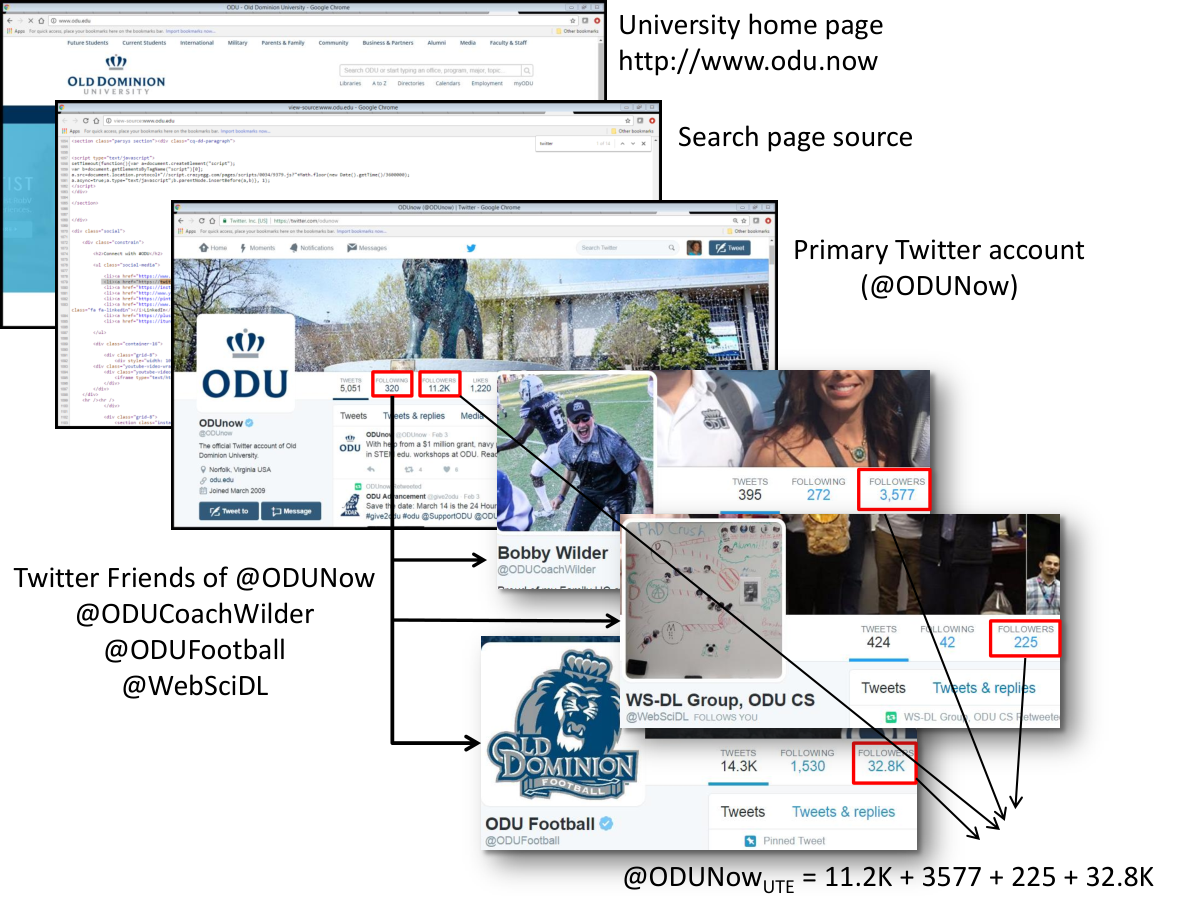Click the Twitter bird logo
1200x900 pixels.
point(471,247)
